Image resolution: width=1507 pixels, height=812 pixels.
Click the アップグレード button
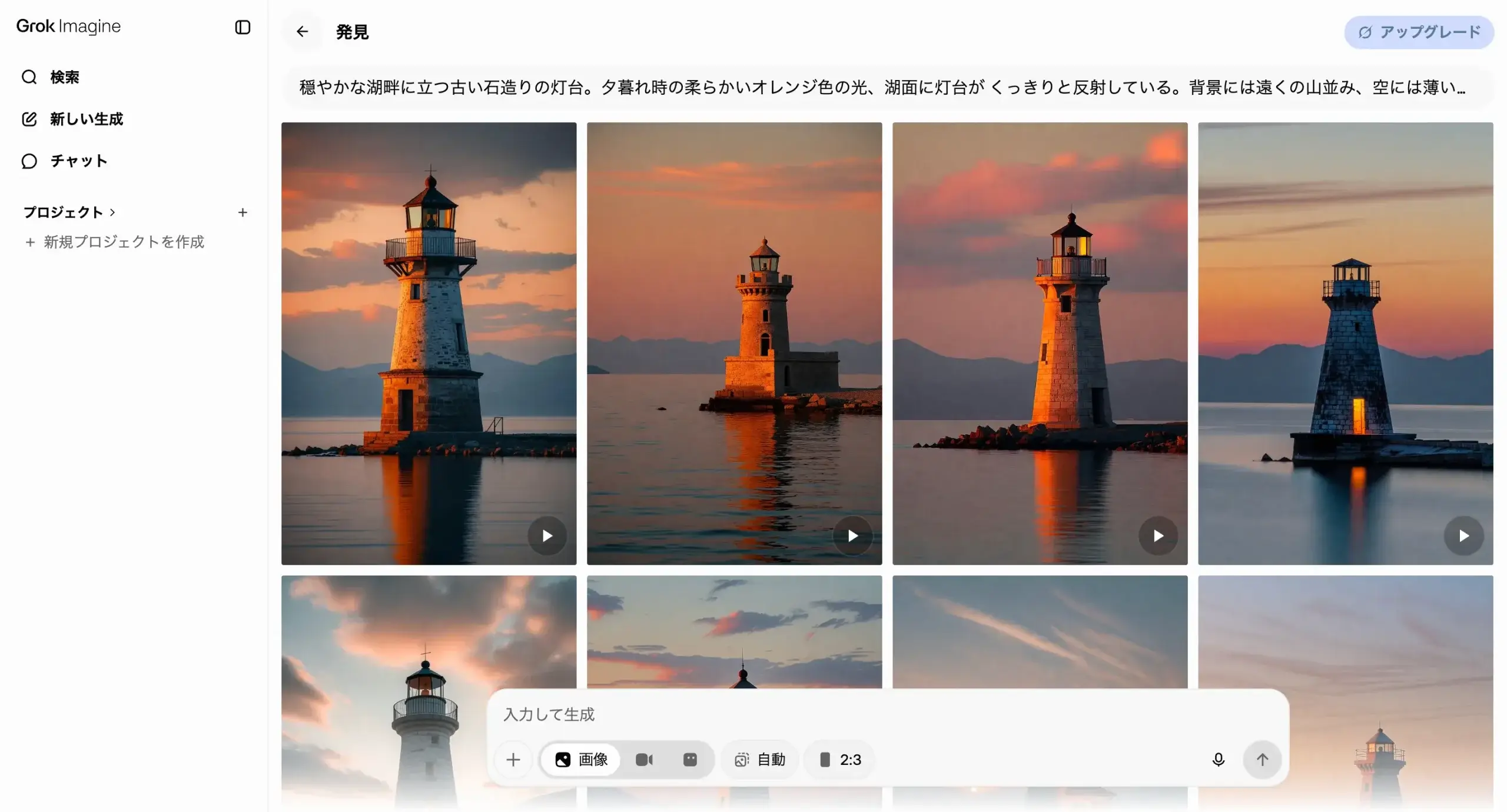click(x=1419, y=32)
